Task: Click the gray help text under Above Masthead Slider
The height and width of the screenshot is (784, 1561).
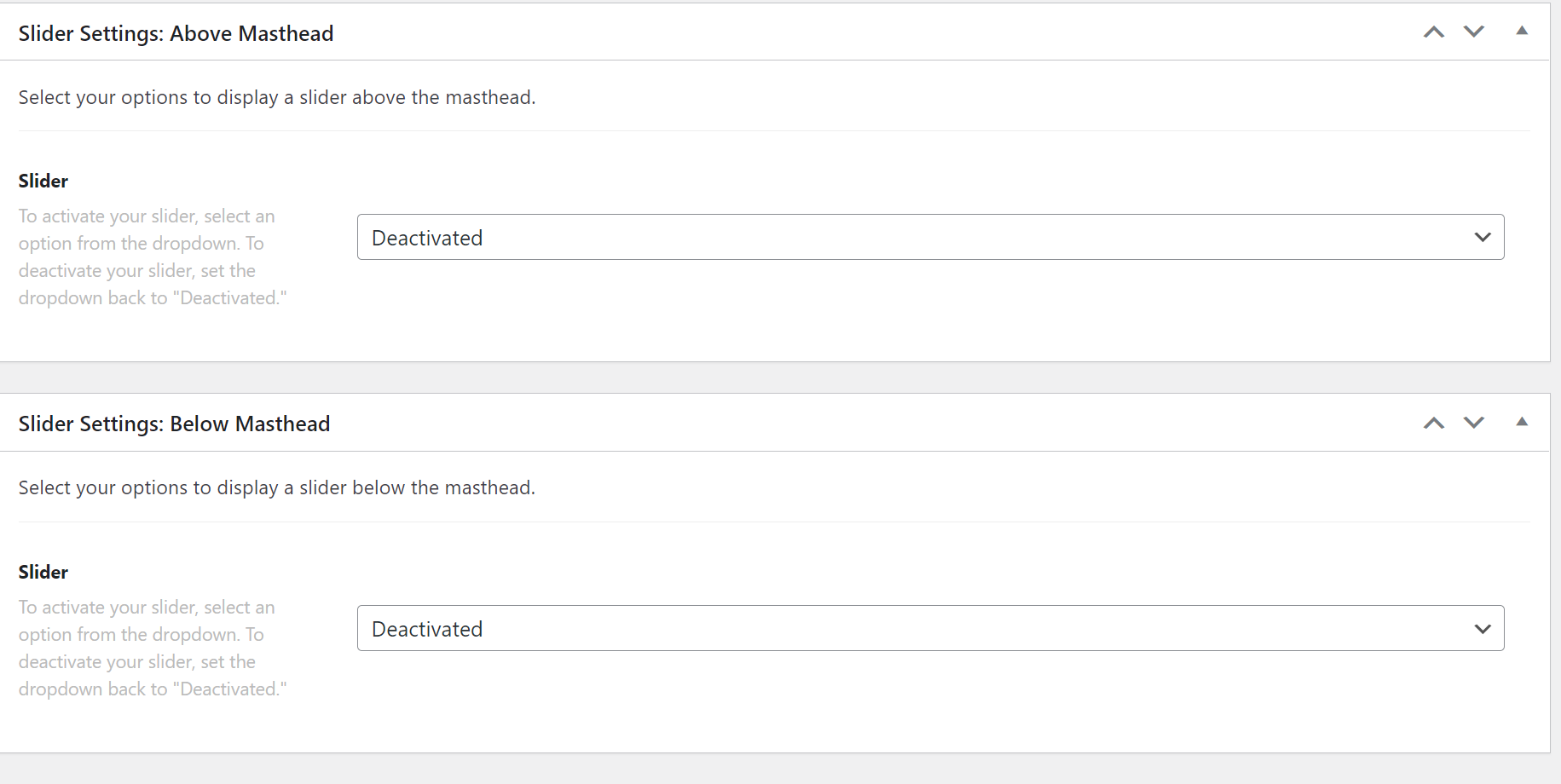Action: pyautogui.click(x=153, y=257)
